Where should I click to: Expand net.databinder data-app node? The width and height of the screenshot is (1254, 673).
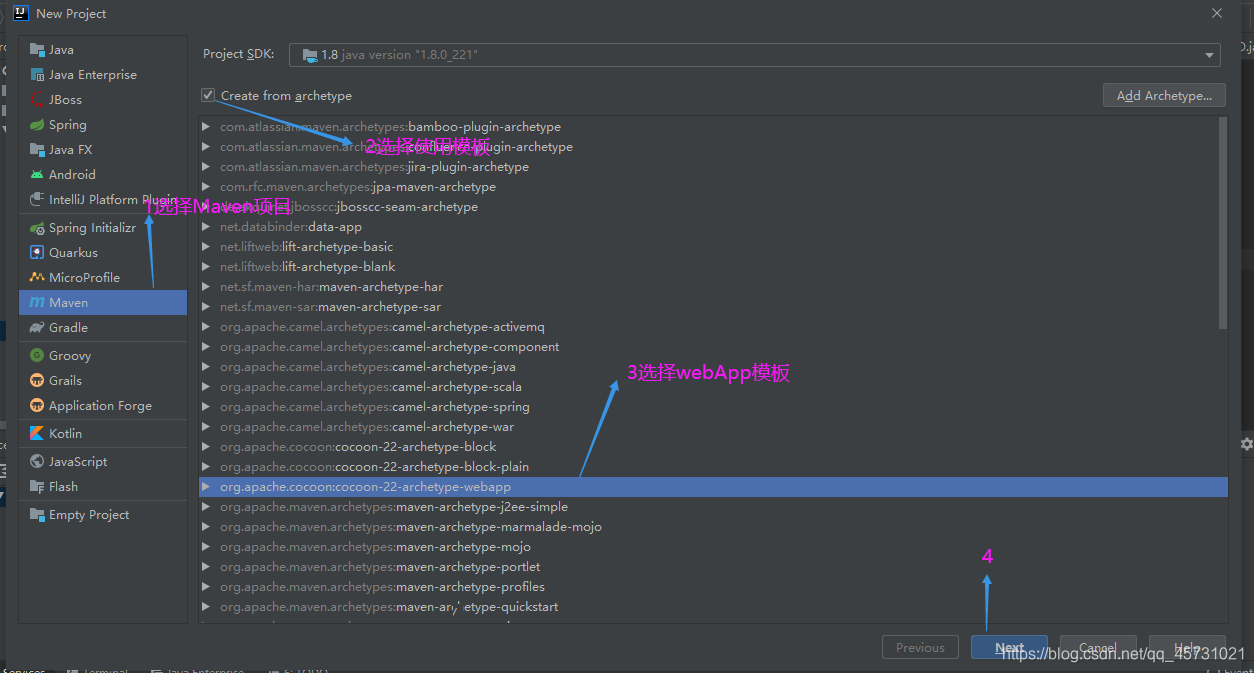(x=206, y=227)
